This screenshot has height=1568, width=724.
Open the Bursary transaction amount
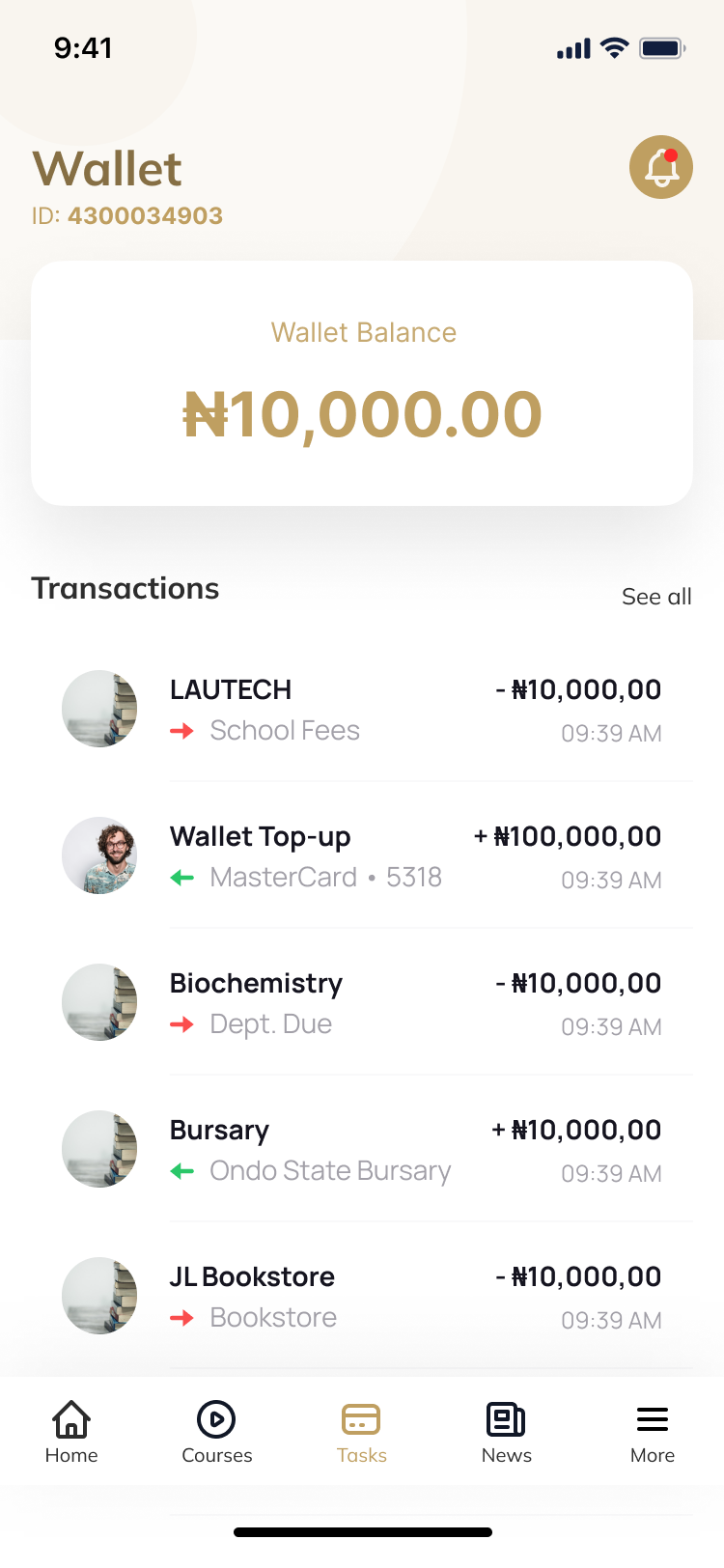tap(576, 1130)
